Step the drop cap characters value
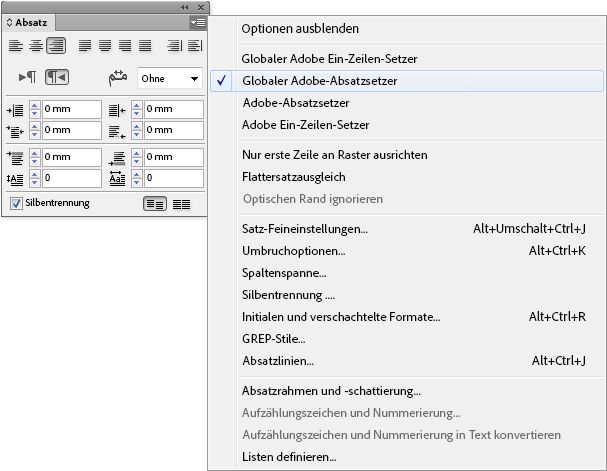Screen dimensions: 607x471 137,179
